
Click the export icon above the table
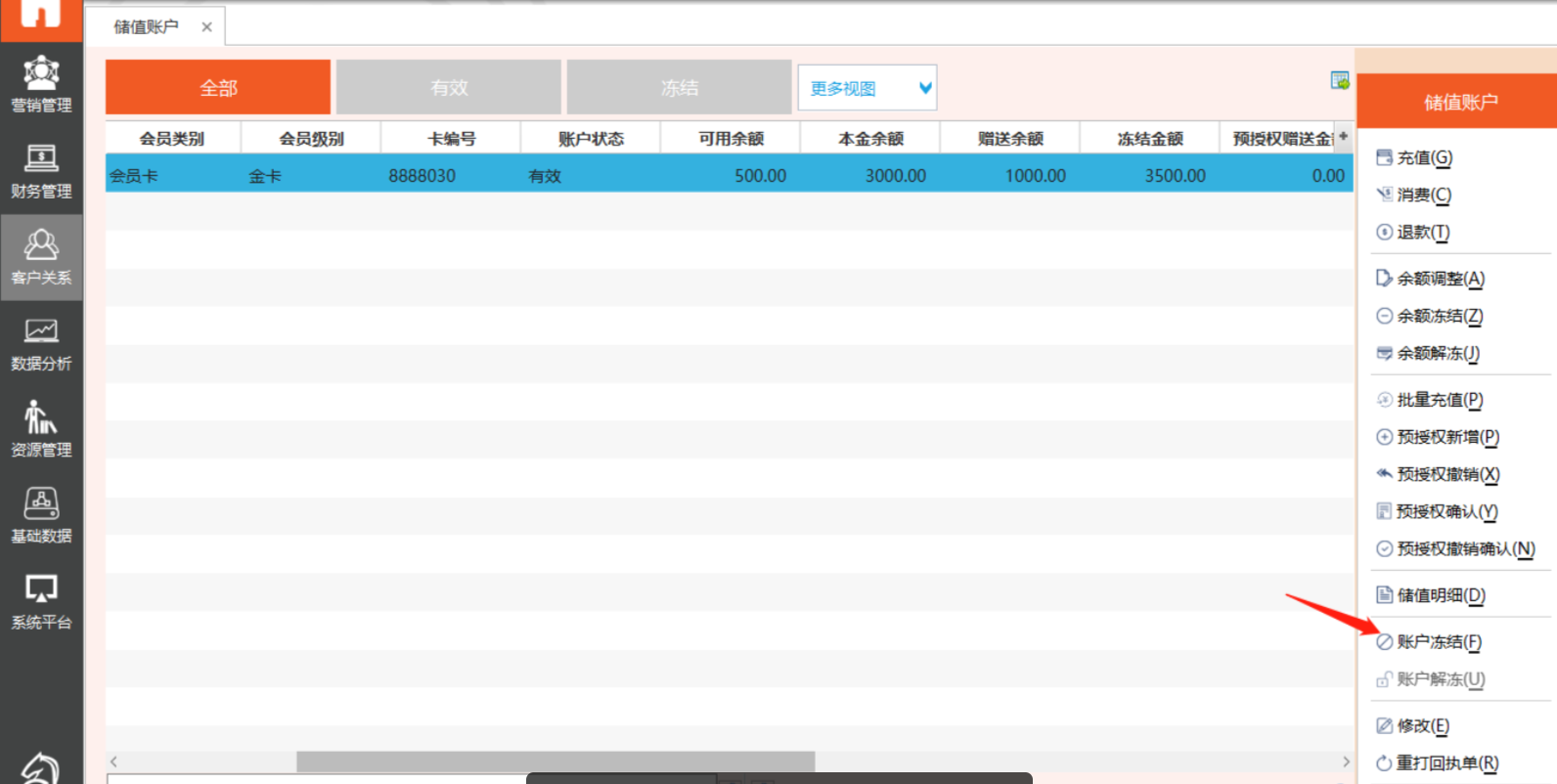pyautogui.click(x=1339, y=81)
